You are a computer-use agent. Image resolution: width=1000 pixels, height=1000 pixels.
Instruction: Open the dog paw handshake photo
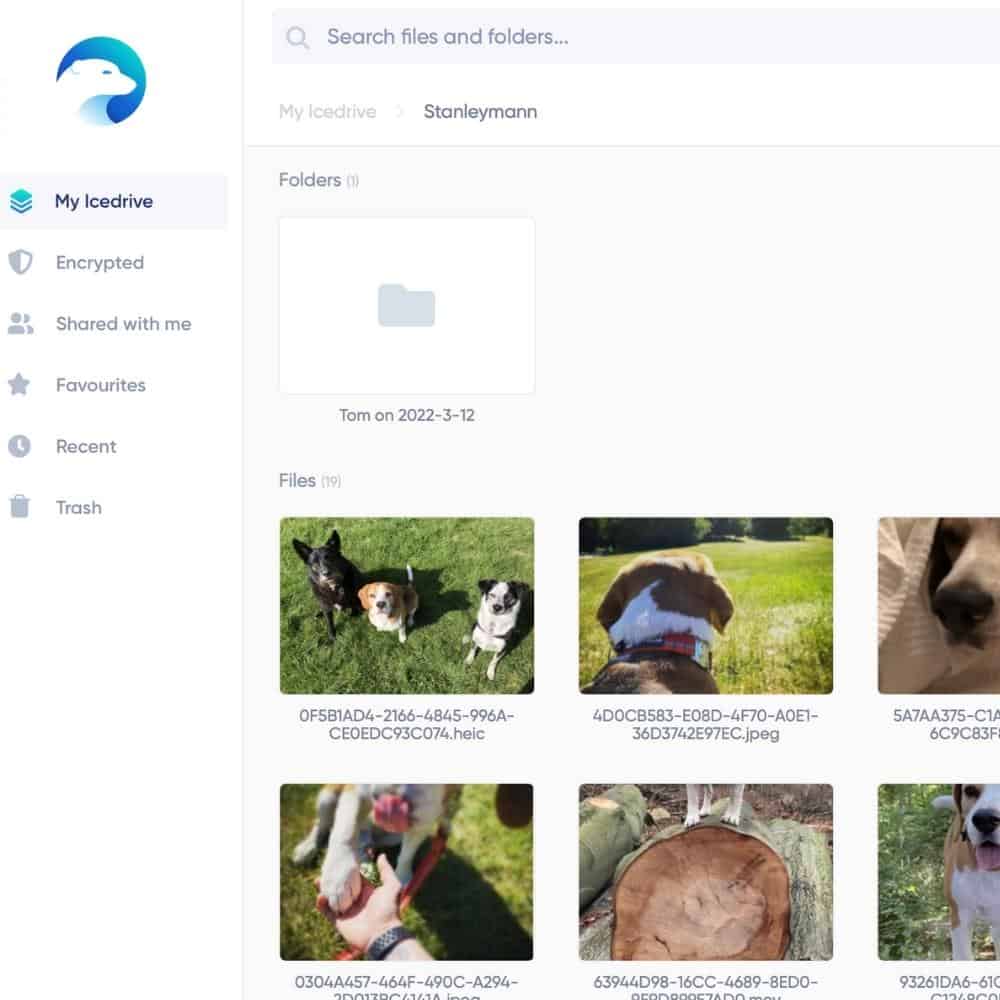pos(407,872)
